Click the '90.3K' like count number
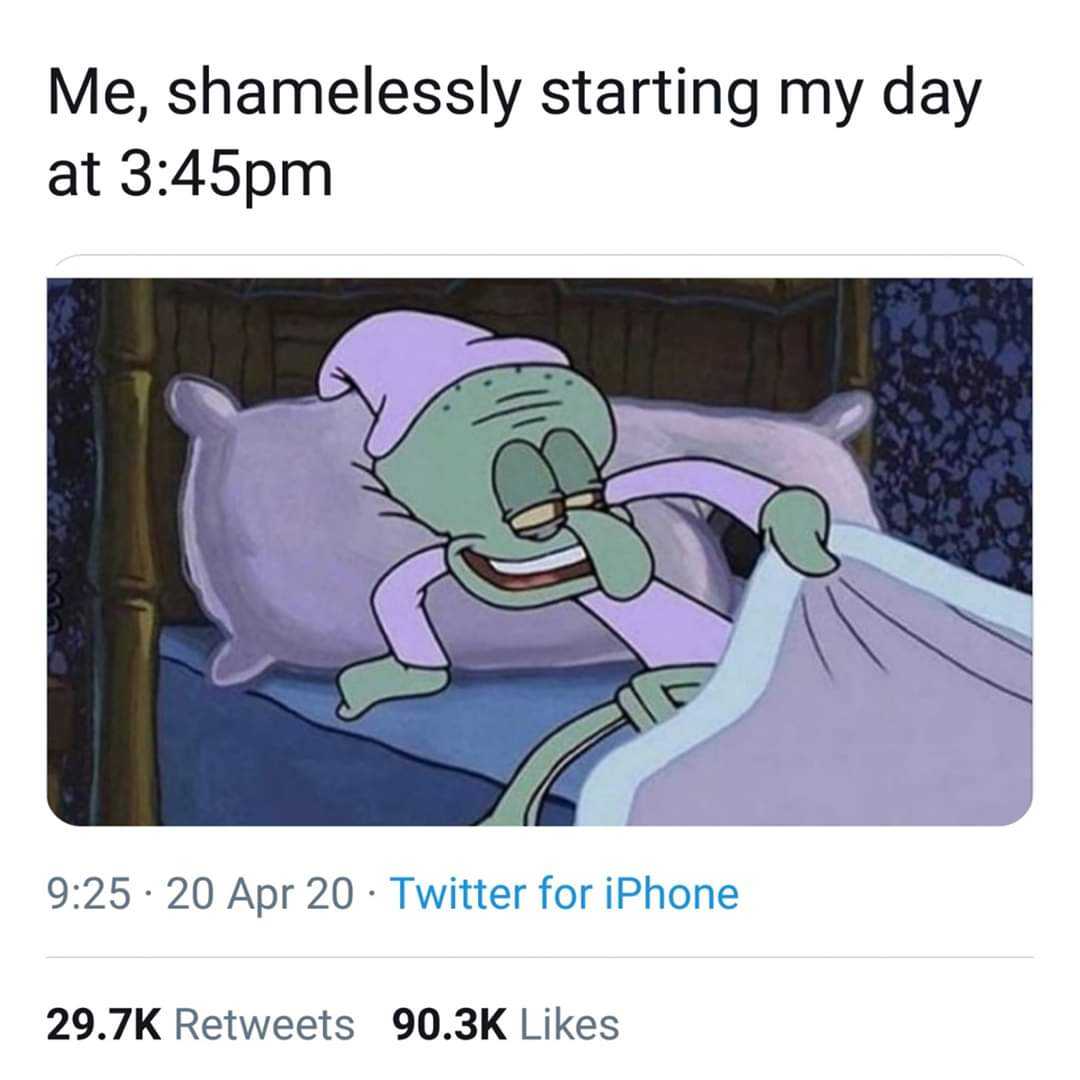This screenshot has width=1080, height=1080. (x=449, y=1024)
